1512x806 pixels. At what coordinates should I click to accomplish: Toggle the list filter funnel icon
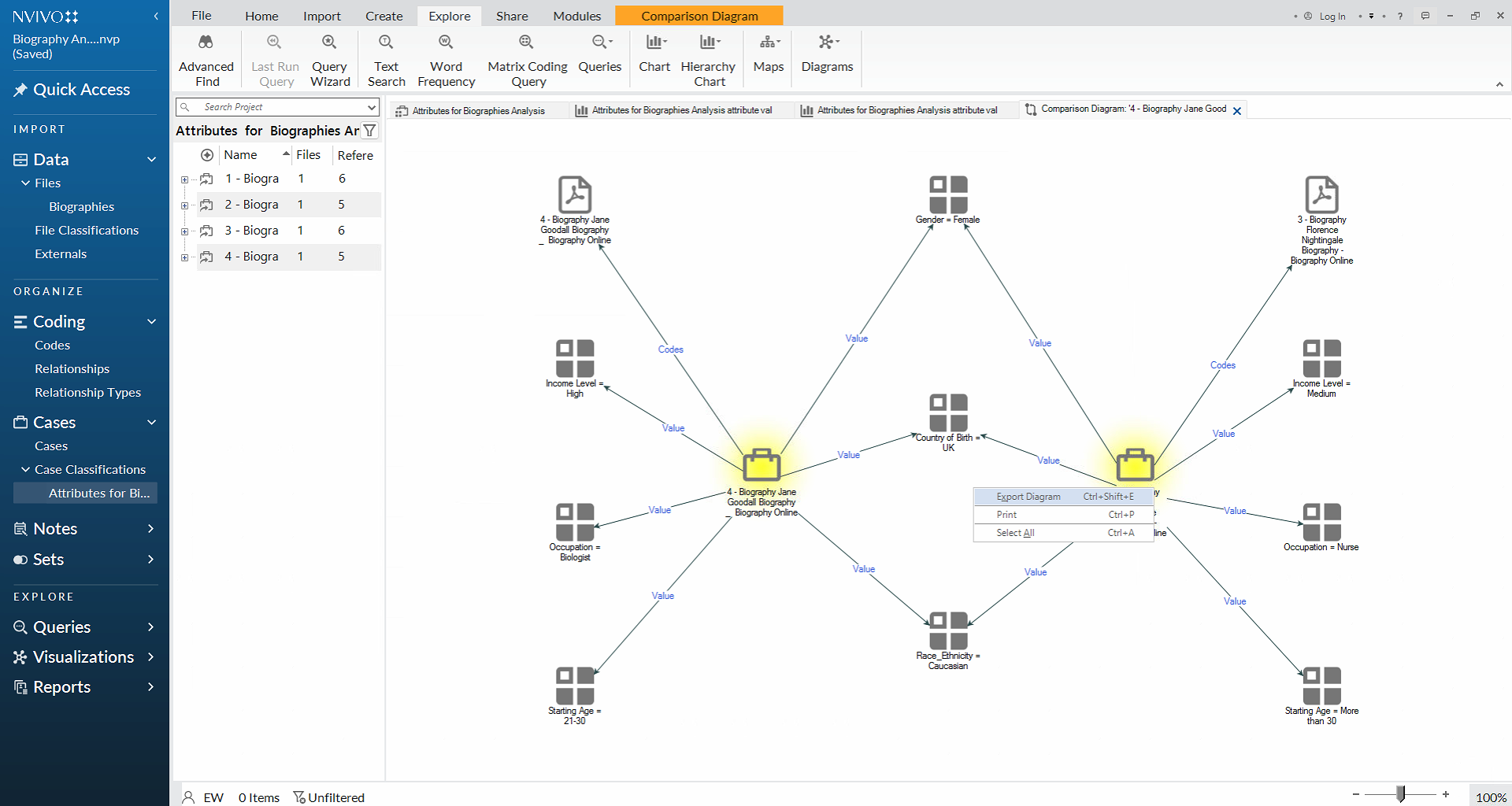pyautogui.click(x=369, y=131)
